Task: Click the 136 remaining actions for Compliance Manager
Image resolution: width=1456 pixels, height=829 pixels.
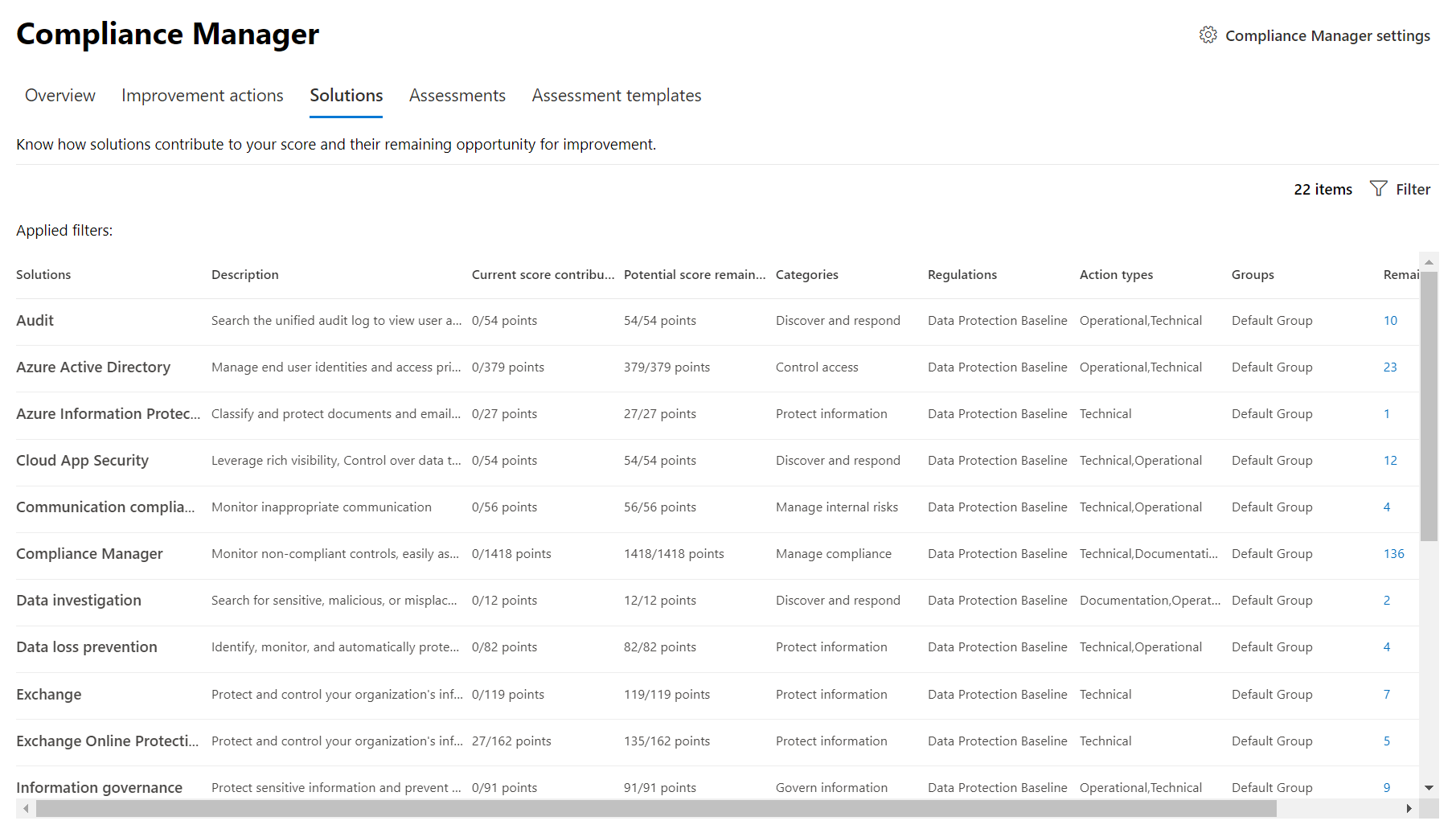Action: (x=1394, y=553)
